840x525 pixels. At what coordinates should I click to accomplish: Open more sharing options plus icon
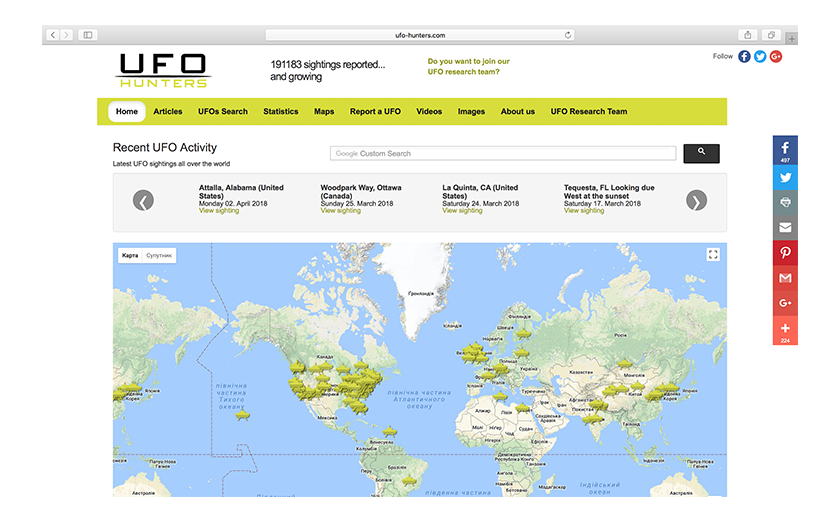tap(785, 329)
